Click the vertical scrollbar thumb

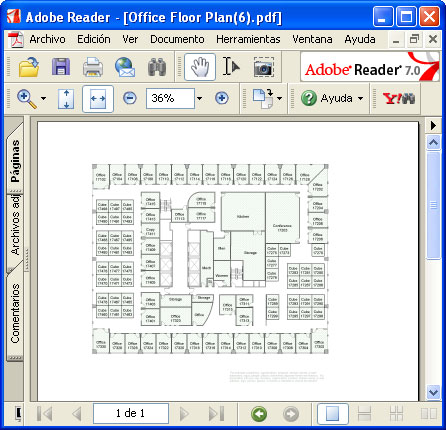point(433,205)
